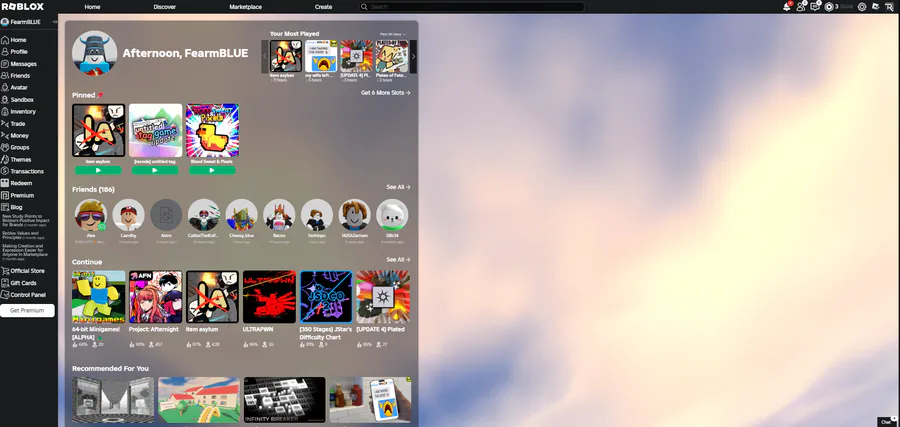
Task: Click 'See All' next to Friends
Action: tap(398, 187)
